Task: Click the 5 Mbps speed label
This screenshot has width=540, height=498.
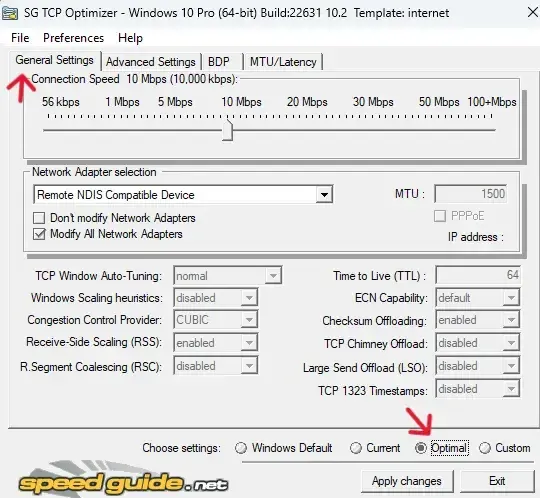Action: tap(175, 102)
